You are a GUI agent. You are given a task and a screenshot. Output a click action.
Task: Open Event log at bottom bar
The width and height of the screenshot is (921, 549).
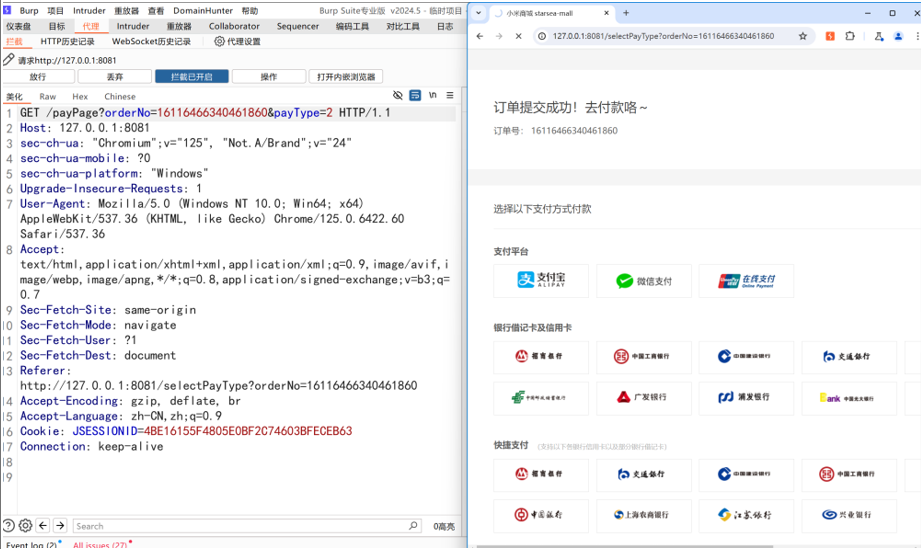pos(32,545)
